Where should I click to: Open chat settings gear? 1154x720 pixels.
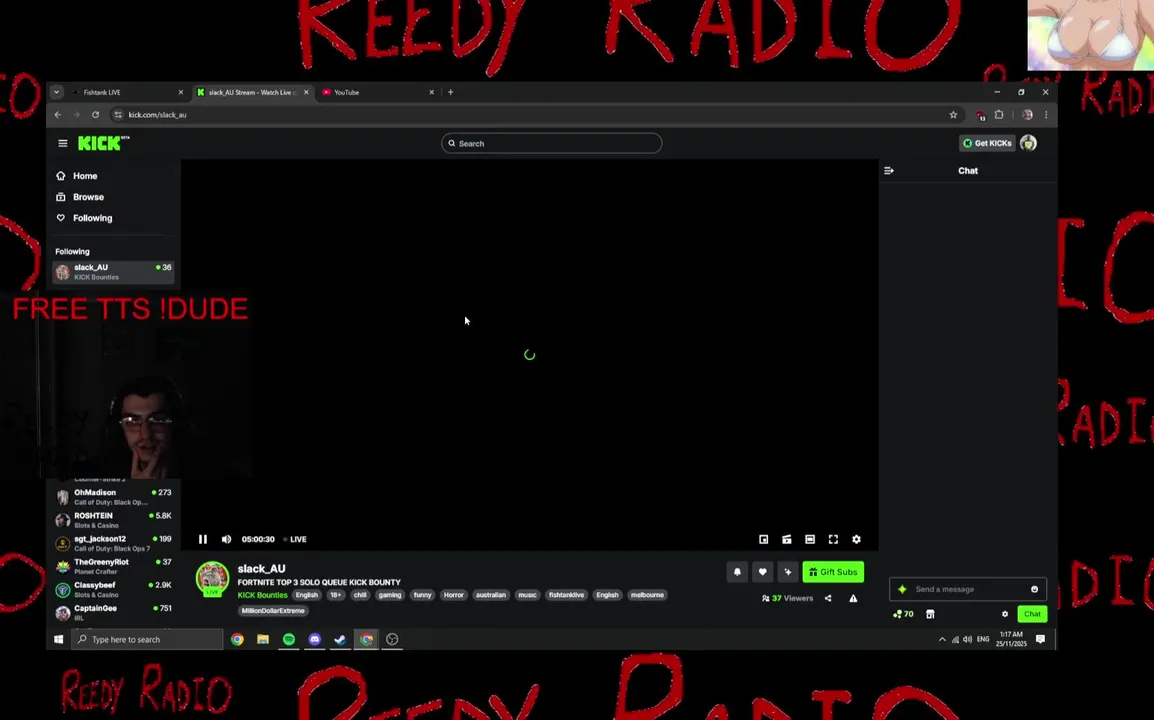[x=1005, y=614]
